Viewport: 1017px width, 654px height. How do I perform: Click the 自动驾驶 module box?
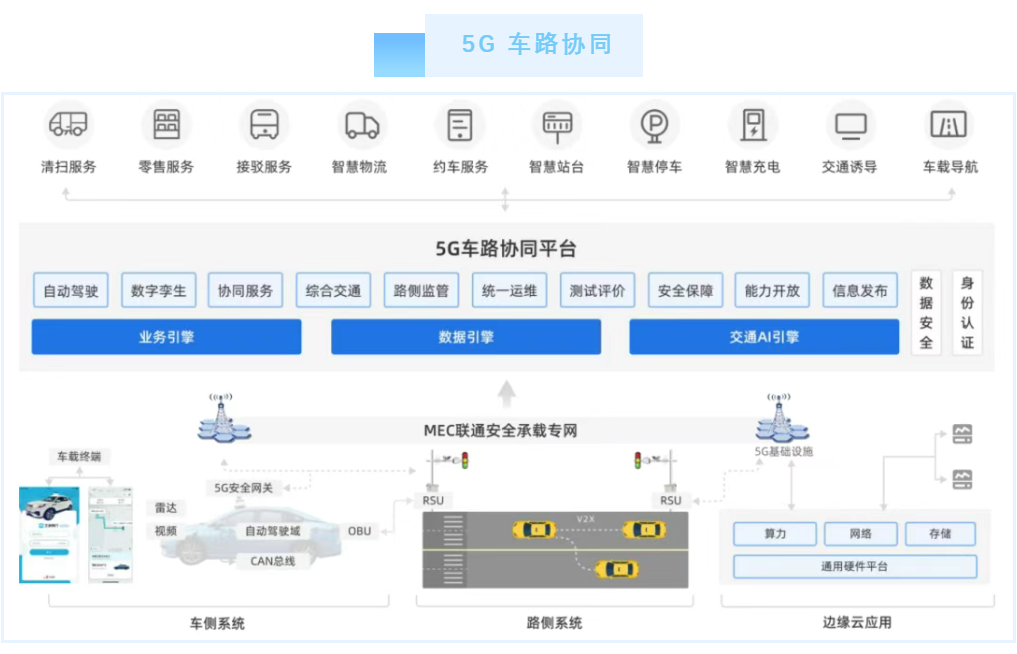[x=71, y=290]
